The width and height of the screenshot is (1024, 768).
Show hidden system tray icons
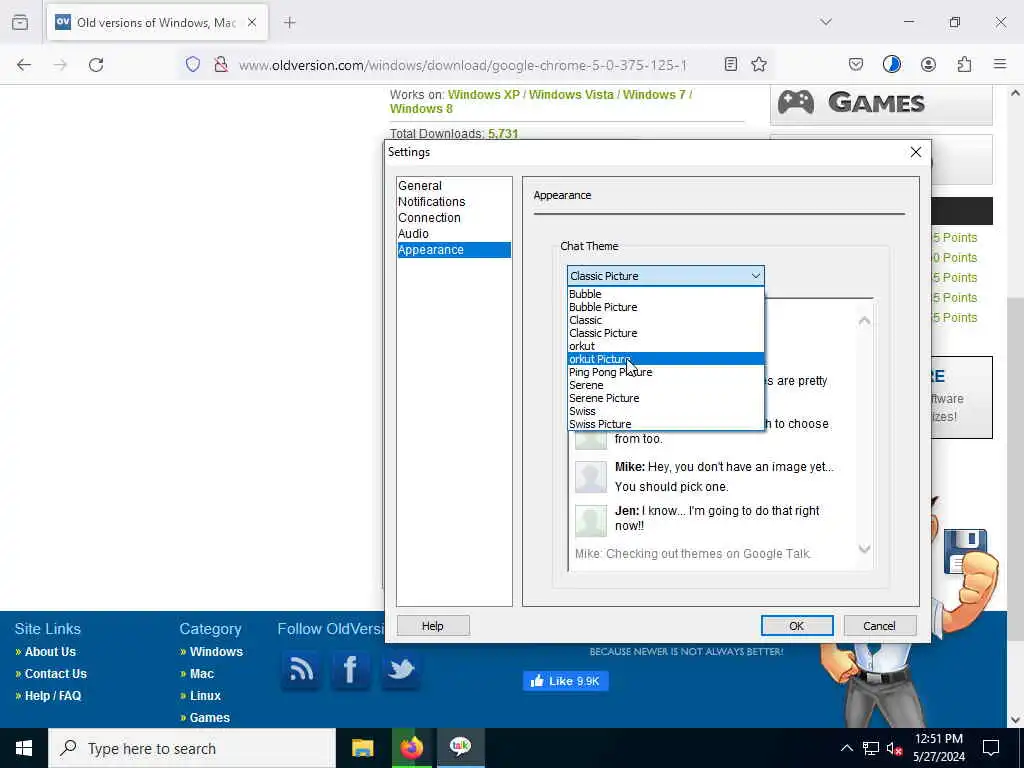pyautogui.click(x=846, y=748)
